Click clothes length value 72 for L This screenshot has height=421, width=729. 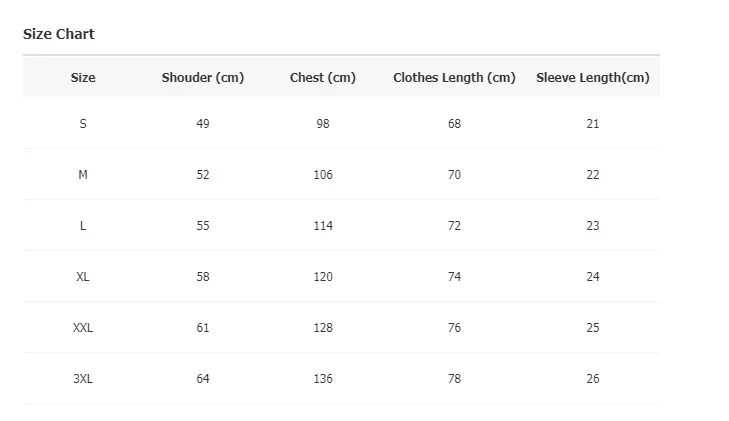454,226
